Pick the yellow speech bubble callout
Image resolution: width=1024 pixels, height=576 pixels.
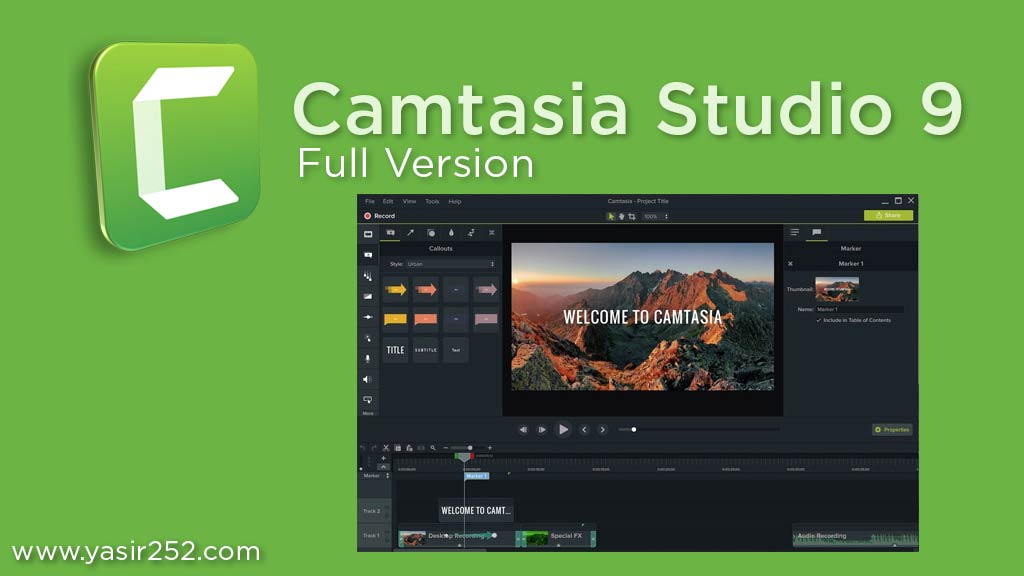[396, 319]
